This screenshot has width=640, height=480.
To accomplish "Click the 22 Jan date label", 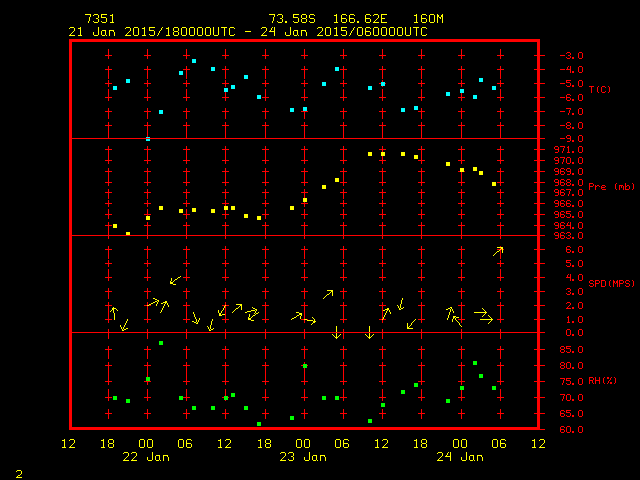I will click(x=146, y=457).
